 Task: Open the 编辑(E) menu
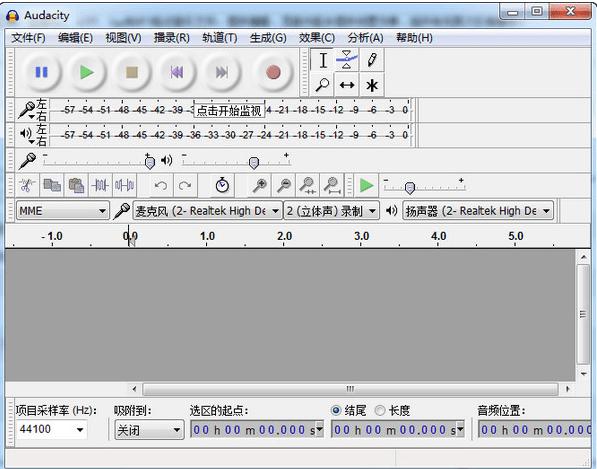pos(75,38)
